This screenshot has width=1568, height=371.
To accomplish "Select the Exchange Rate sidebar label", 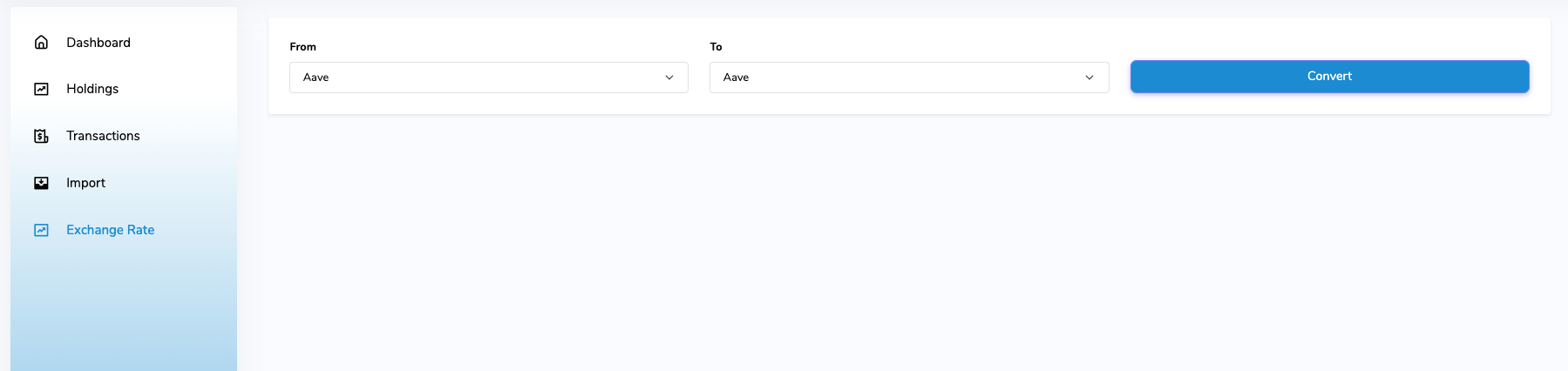I will click(x=111, y=230).
